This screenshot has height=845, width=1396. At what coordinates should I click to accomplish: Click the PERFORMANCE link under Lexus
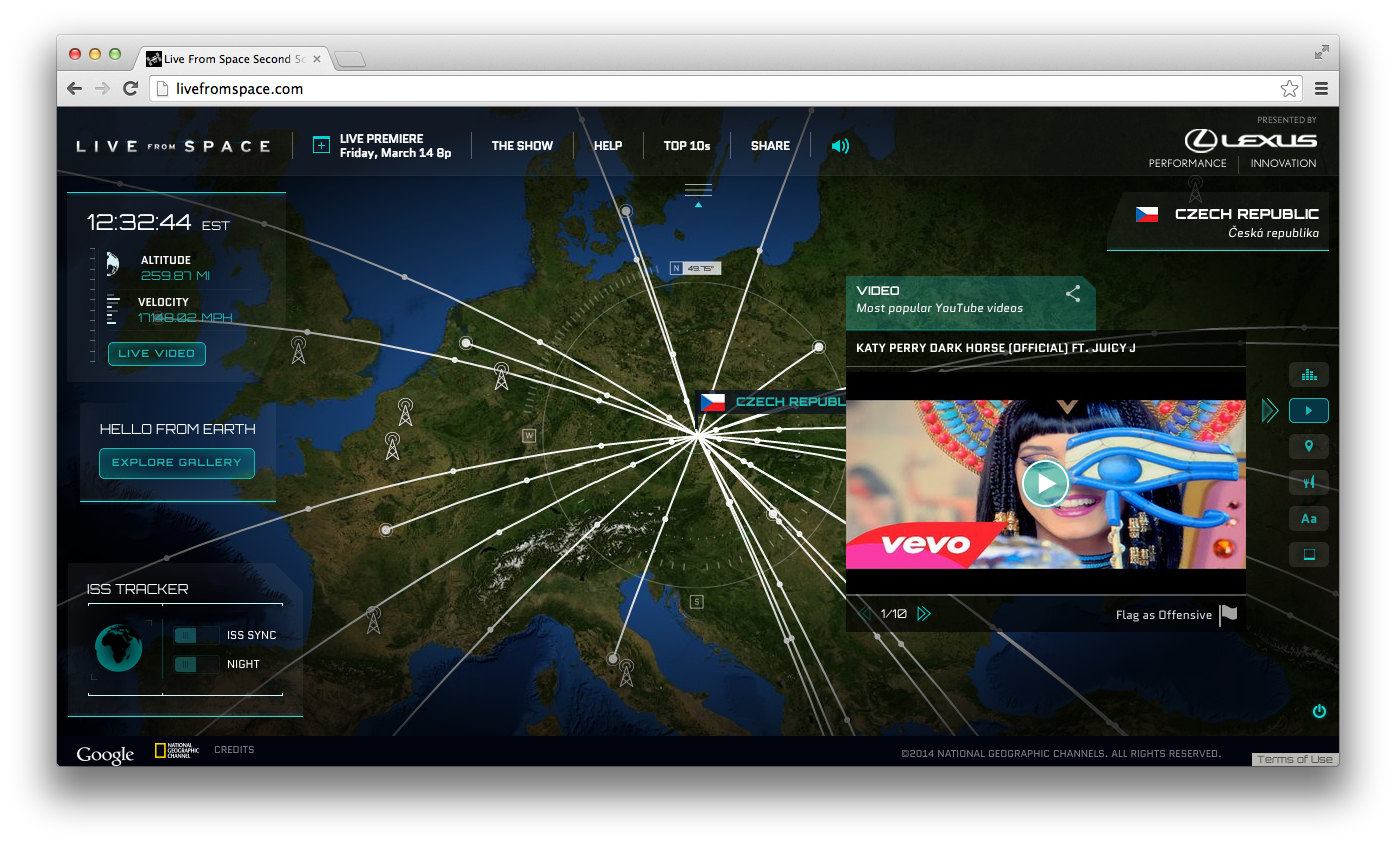coord(1187,163)
